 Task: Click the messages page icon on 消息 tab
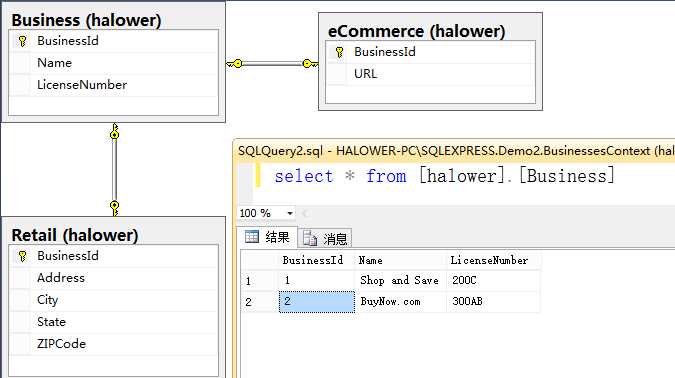[x=310, y=238]
